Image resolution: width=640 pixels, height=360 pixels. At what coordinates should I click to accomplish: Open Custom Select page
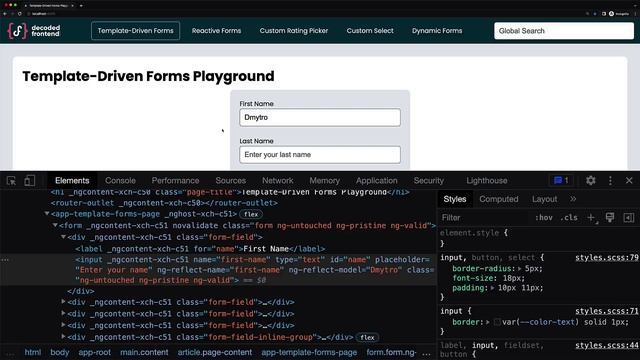(370, 31)
